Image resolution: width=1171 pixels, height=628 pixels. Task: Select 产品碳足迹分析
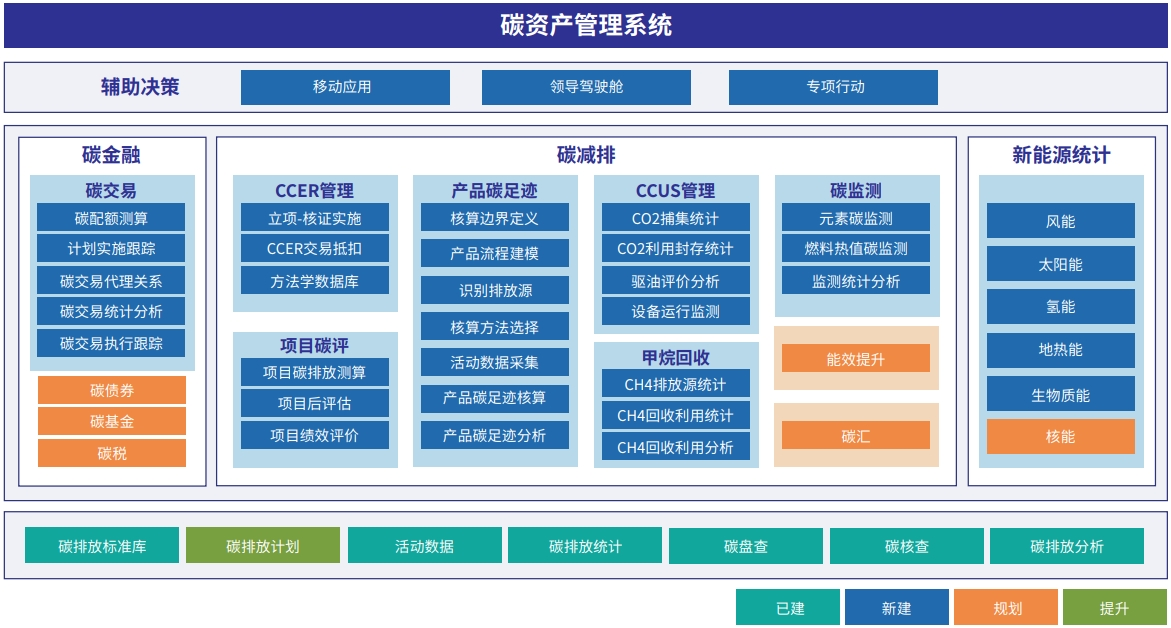pos(494,435)
